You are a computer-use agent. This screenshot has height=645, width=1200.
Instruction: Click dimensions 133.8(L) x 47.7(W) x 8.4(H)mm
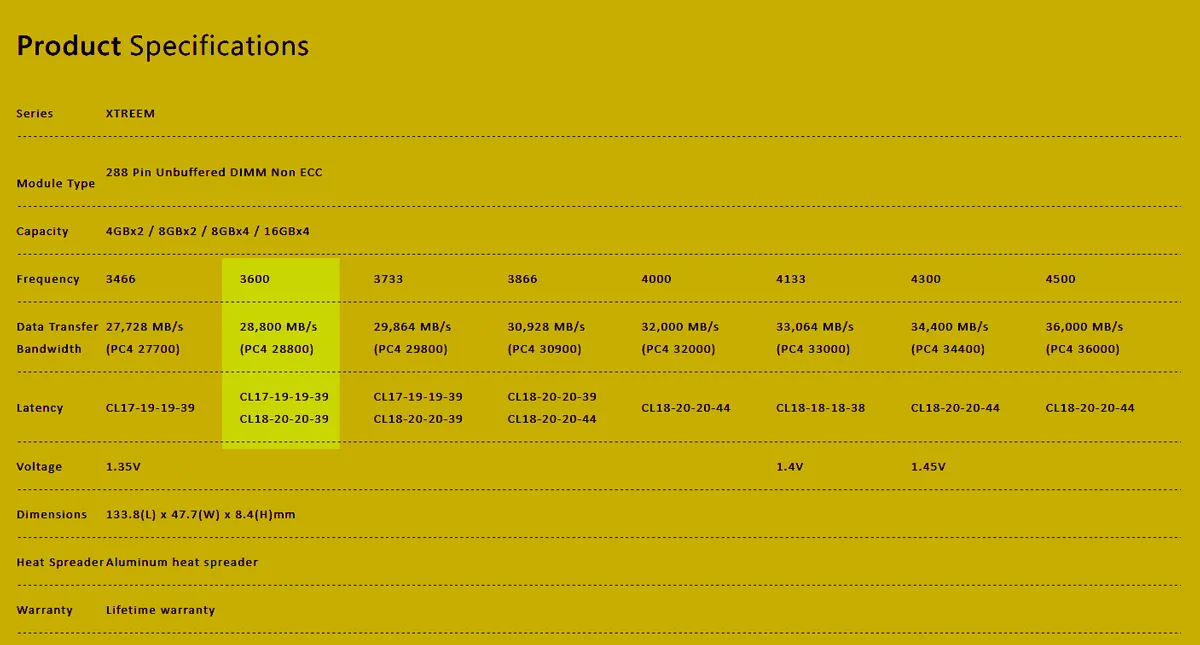[200, 515]
